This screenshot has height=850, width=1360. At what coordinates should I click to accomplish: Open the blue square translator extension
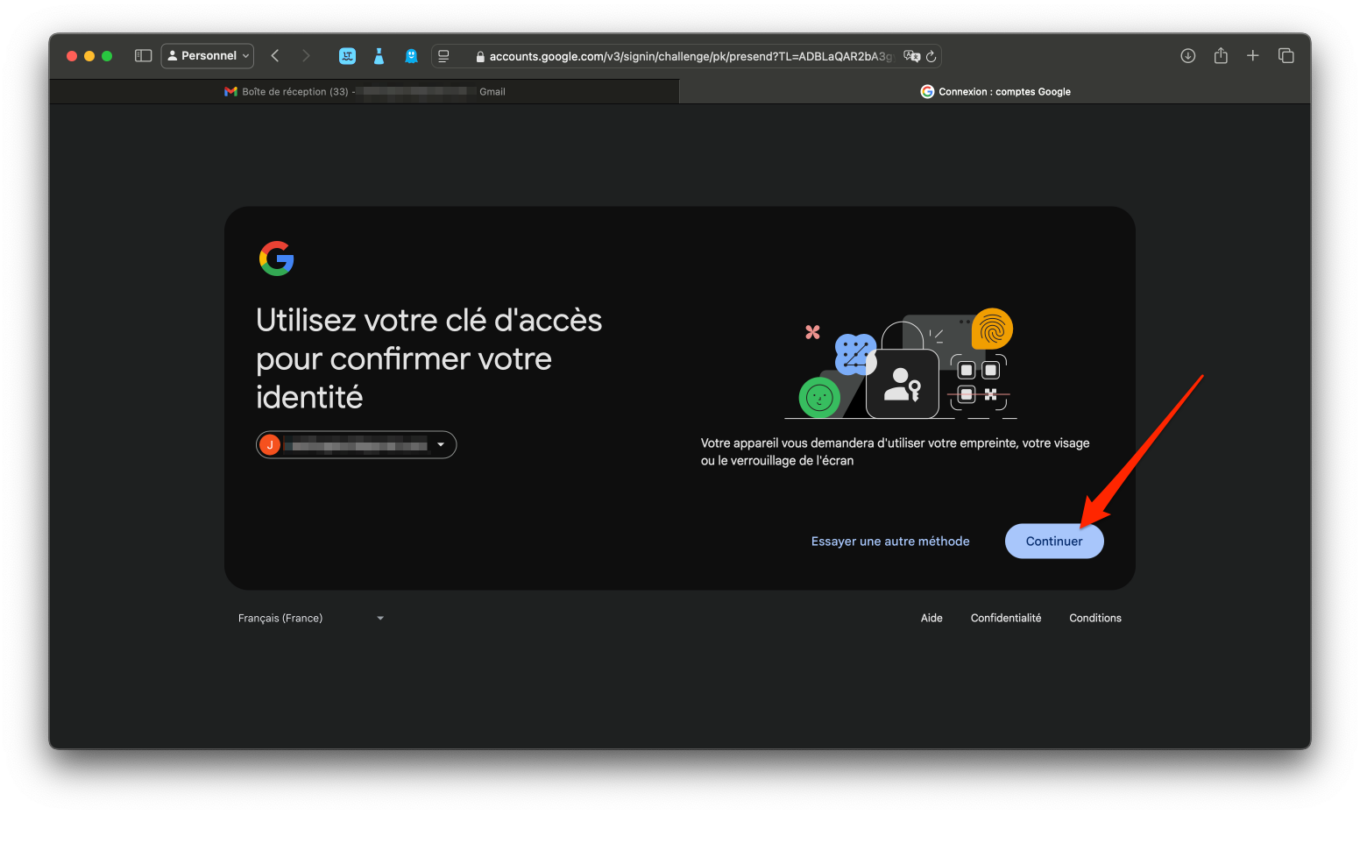click(x=347, y=56)
